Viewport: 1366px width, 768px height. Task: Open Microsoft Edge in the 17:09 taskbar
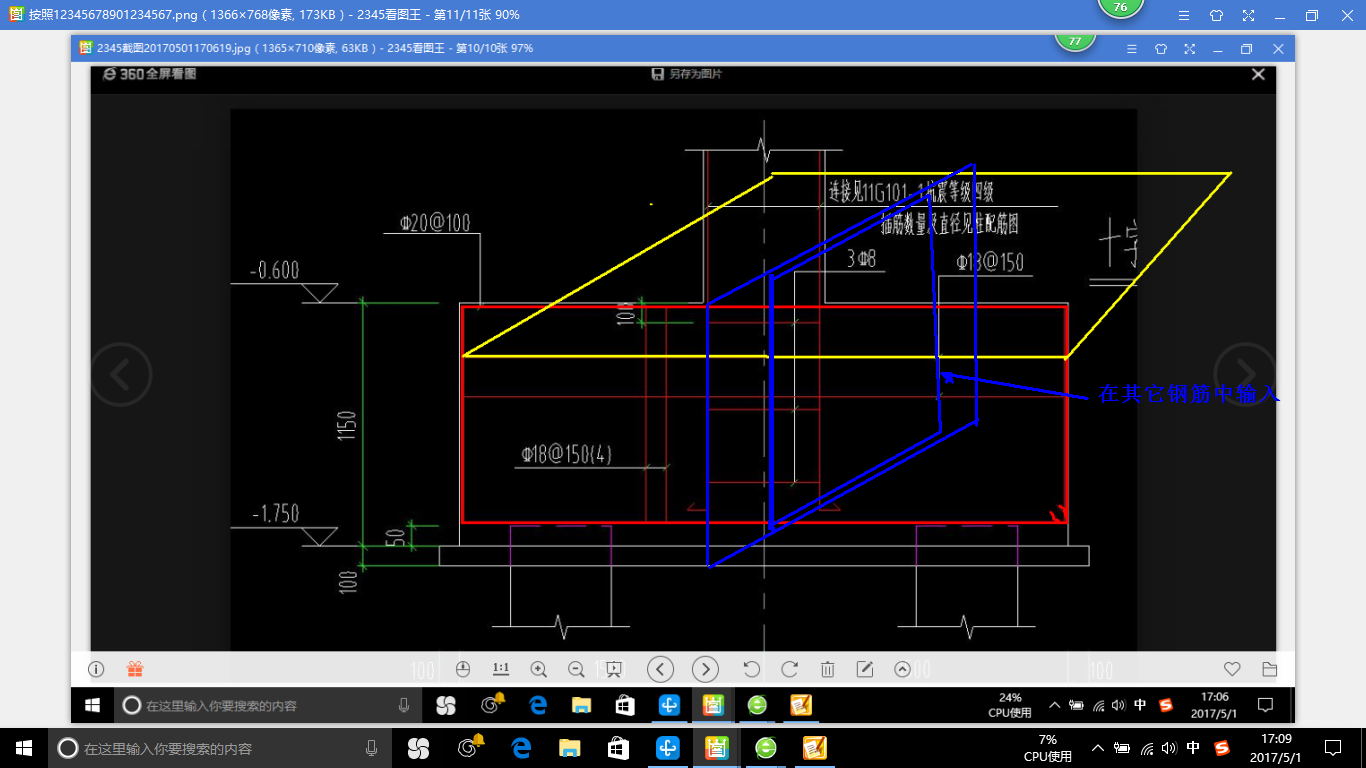[520, 747]
